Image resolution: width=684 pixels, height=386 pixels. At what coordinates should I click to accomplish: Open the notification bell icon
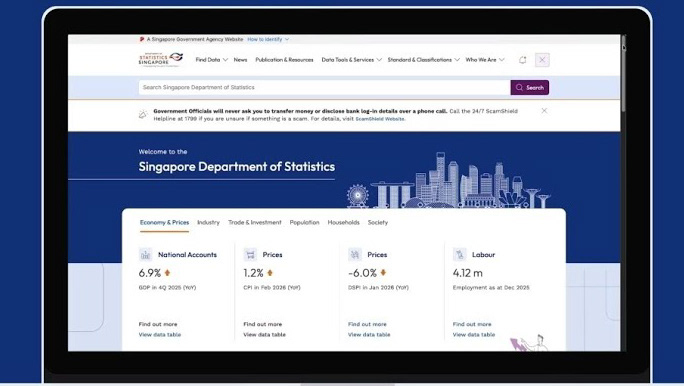[523, 60]
